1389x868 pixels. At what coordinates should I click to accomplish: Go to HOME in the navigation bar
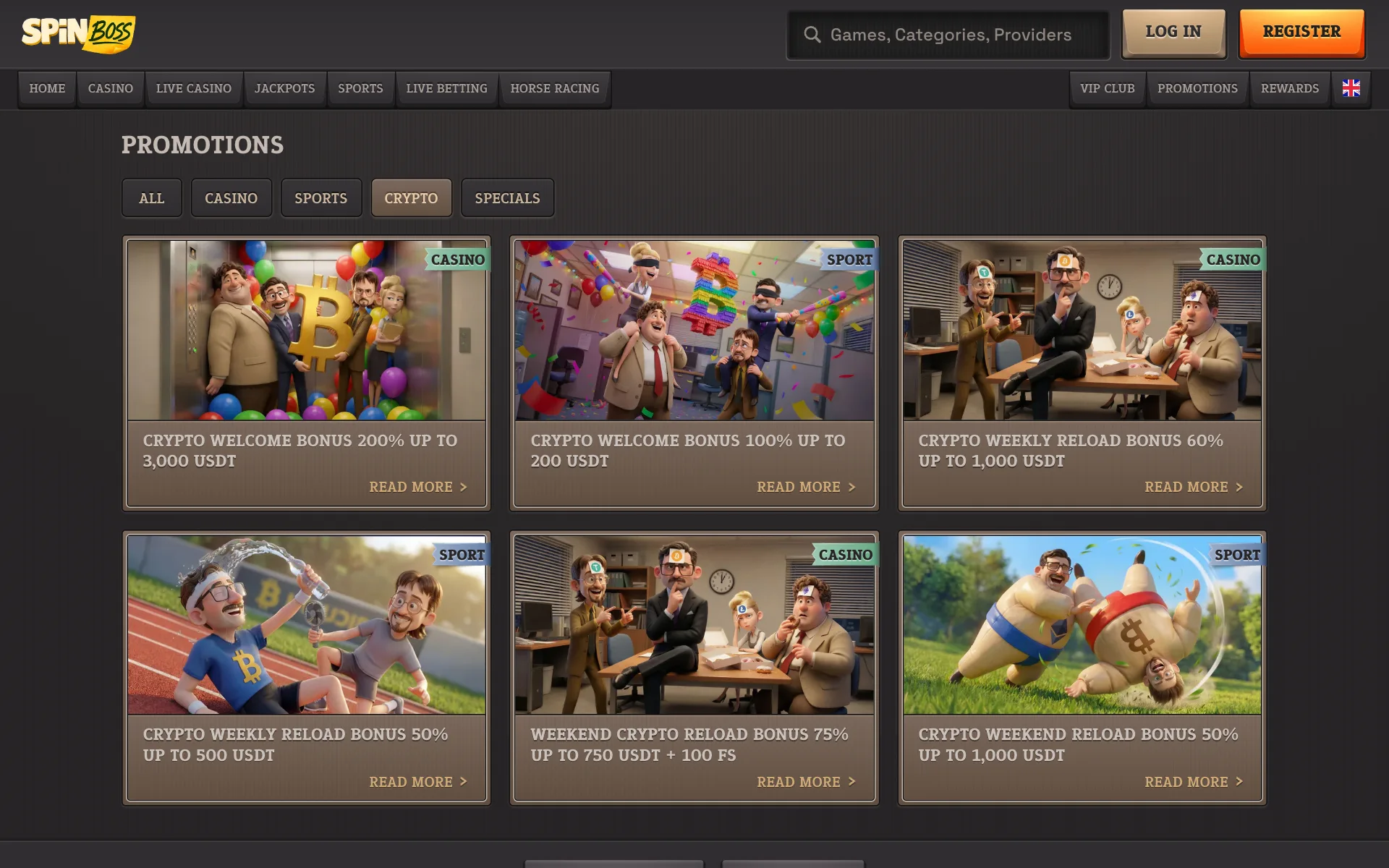pyautogui.click(x=47, y=88)
